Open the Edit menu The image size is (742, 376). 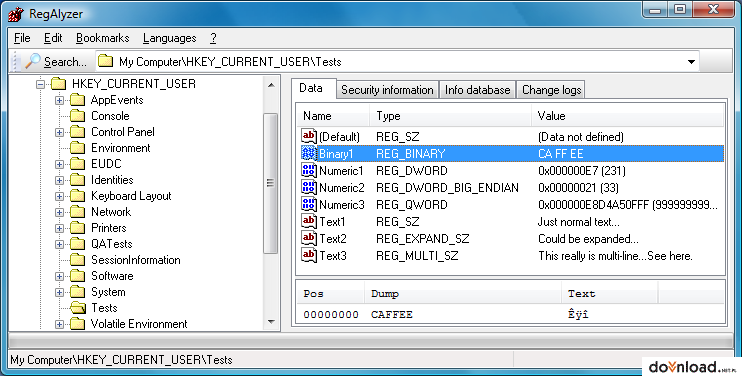[x=53, y=38]
